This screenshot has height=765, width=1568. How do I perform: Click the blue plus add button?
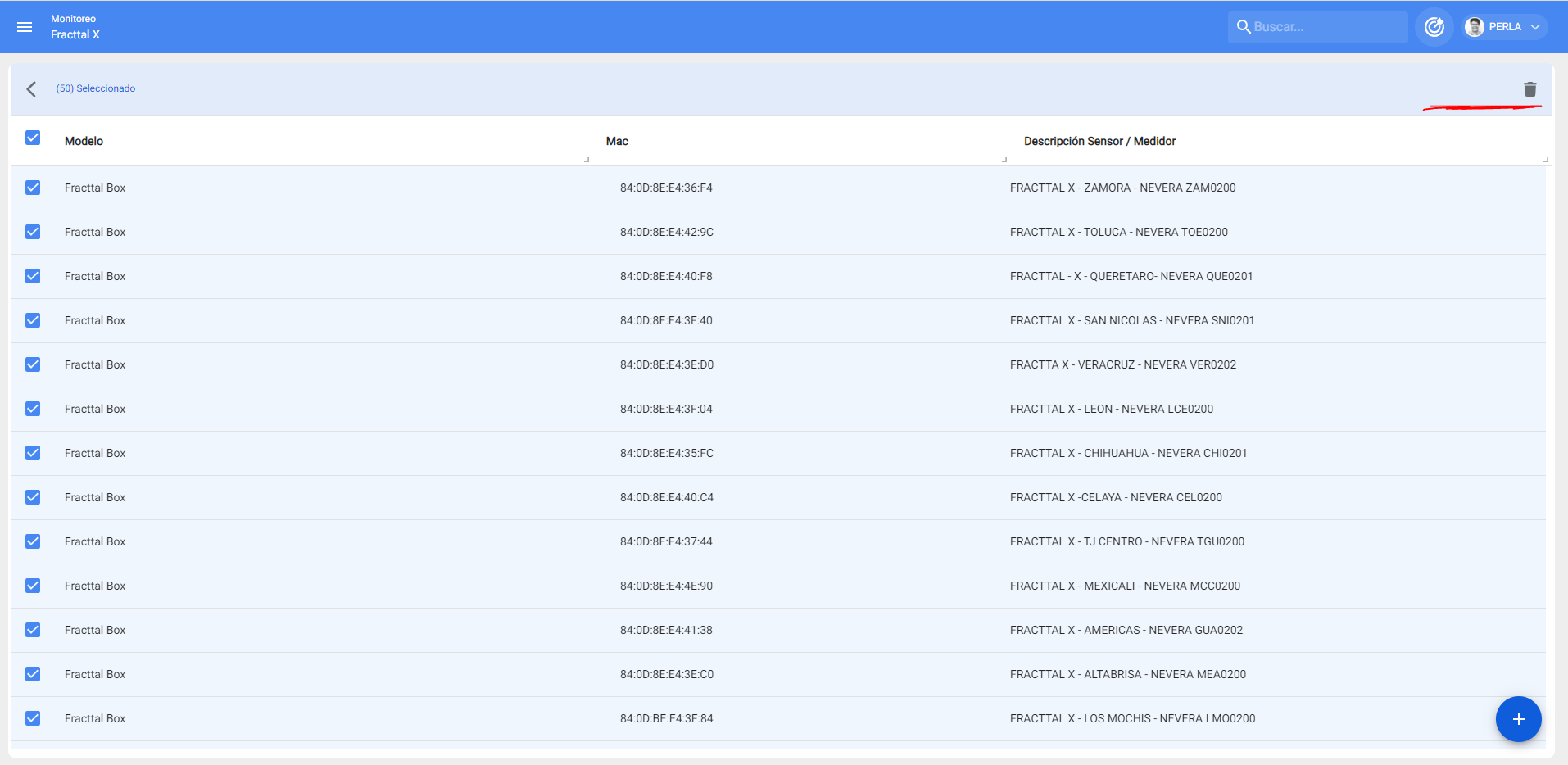coord(1518,719)
